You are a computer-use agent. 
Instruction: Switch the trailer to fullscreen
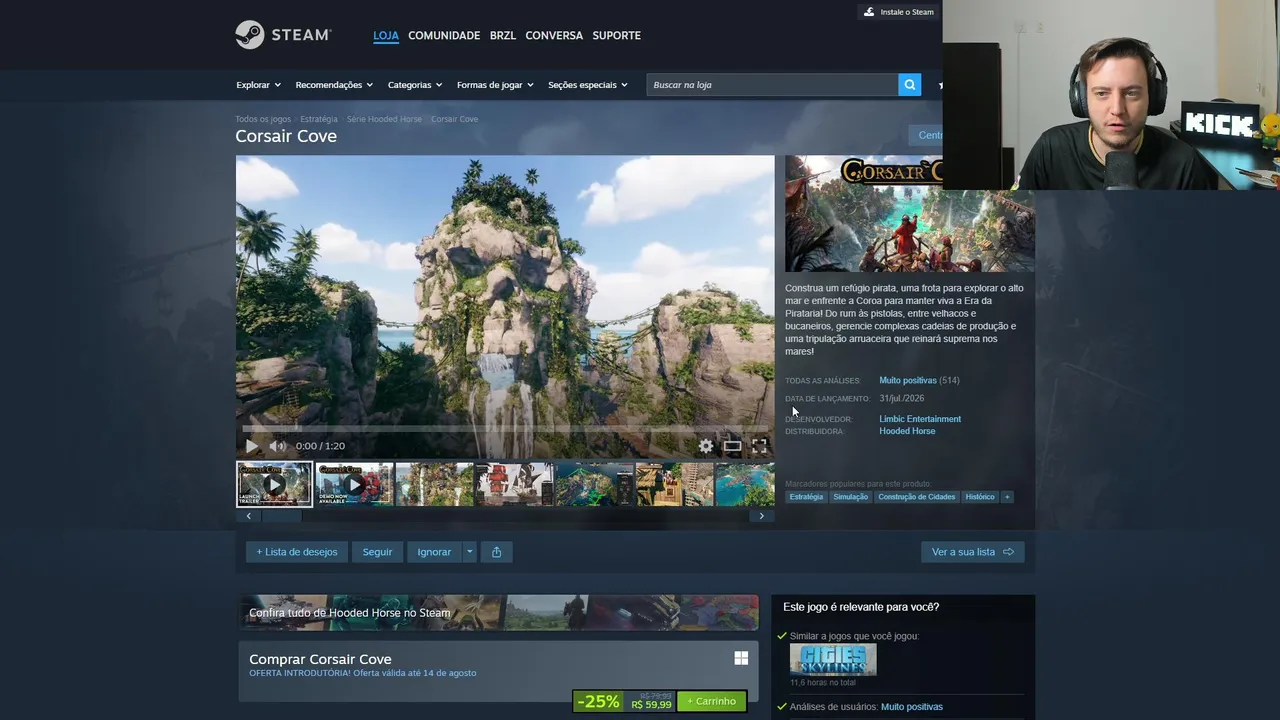[759, 446]
